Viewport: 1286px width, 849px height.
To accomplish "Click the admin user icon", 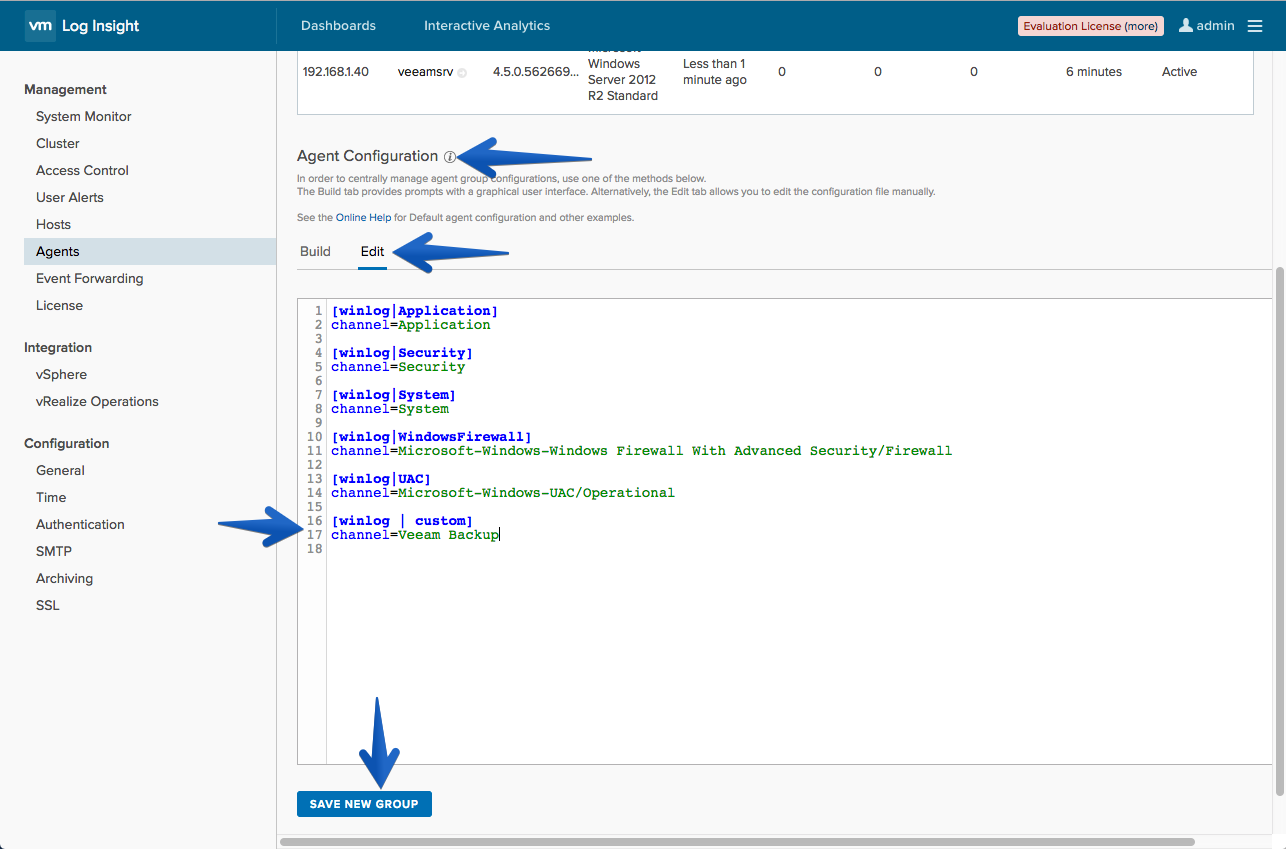I will click(1186, 25).
